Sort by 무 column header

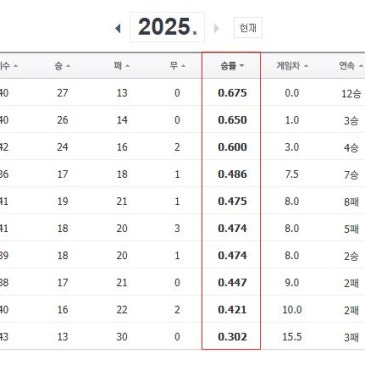click(174, 66)
